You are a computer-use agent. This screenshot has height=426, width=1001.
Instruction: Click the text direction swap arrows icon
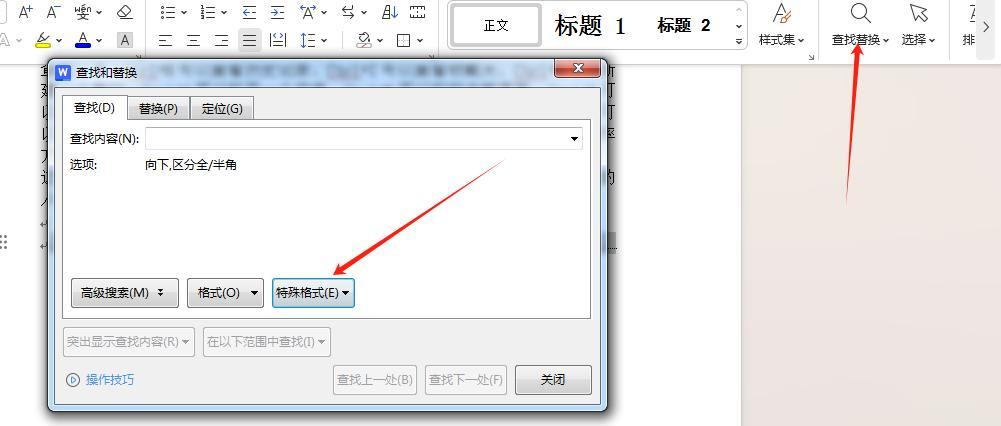coord(349,11)
